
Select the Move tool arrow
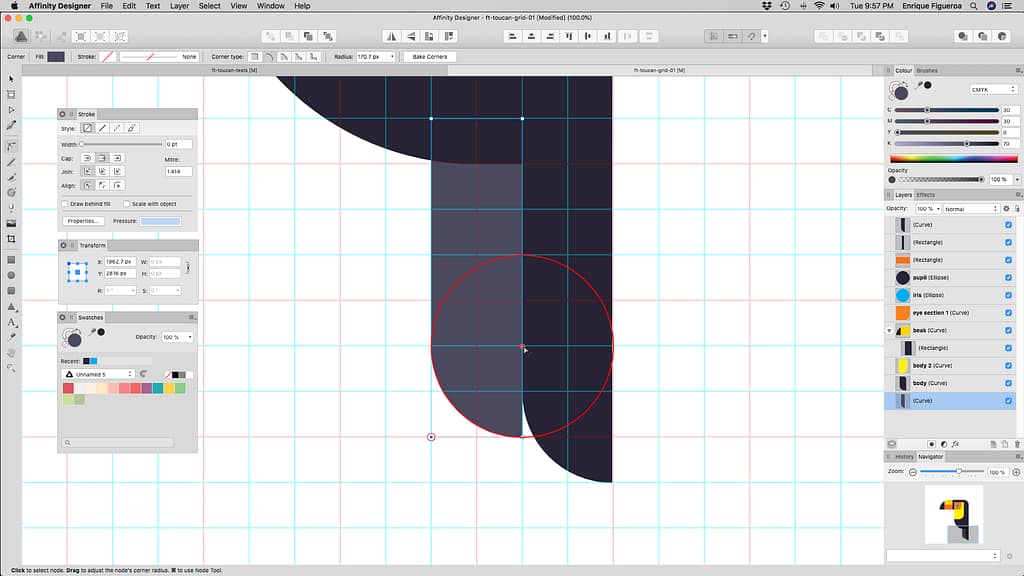[x=11, y=78]
